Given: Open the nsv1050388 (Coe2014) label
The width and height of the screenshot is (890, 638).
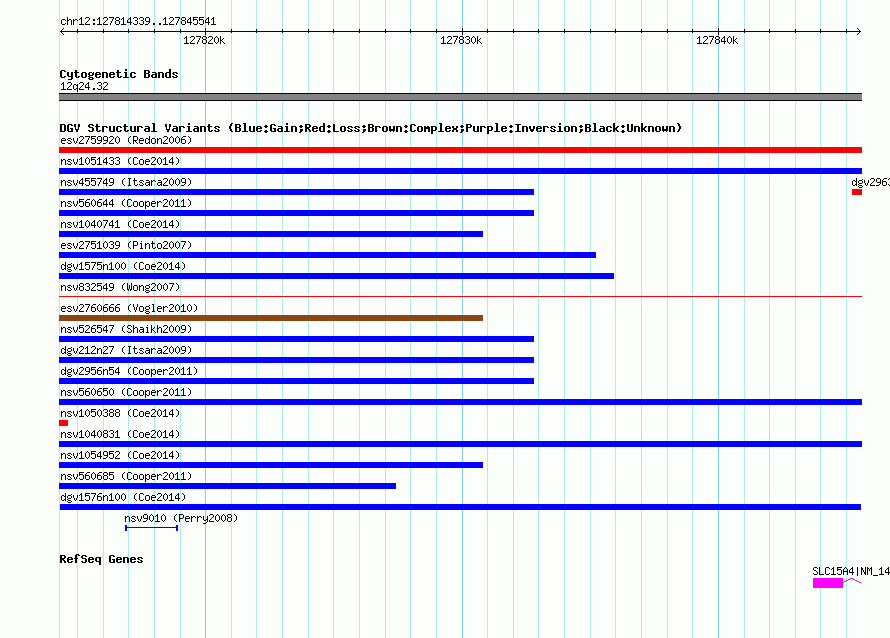Looking at the screenshot, I should coord(120,413).
